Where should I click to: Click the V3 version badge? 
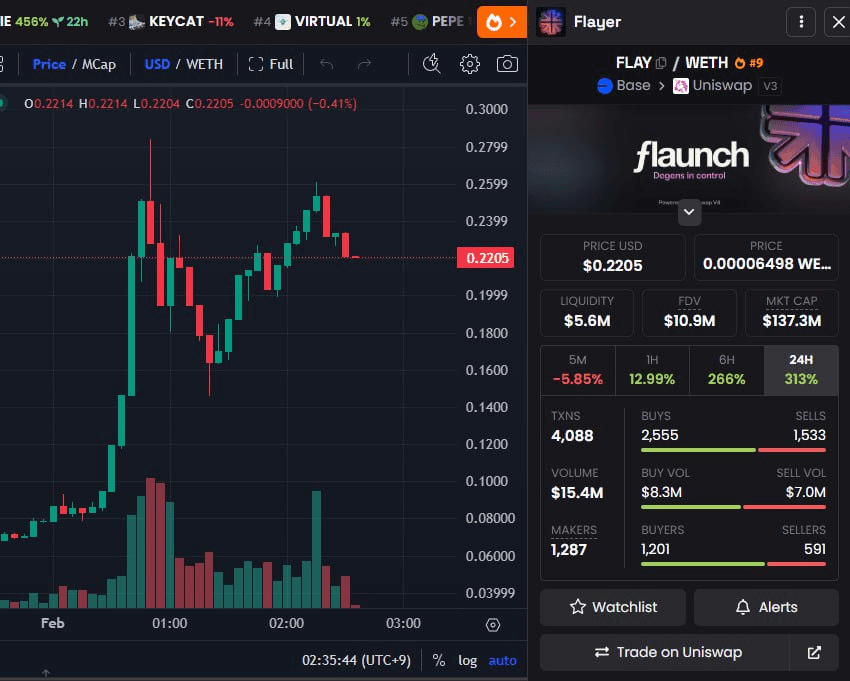770,86
